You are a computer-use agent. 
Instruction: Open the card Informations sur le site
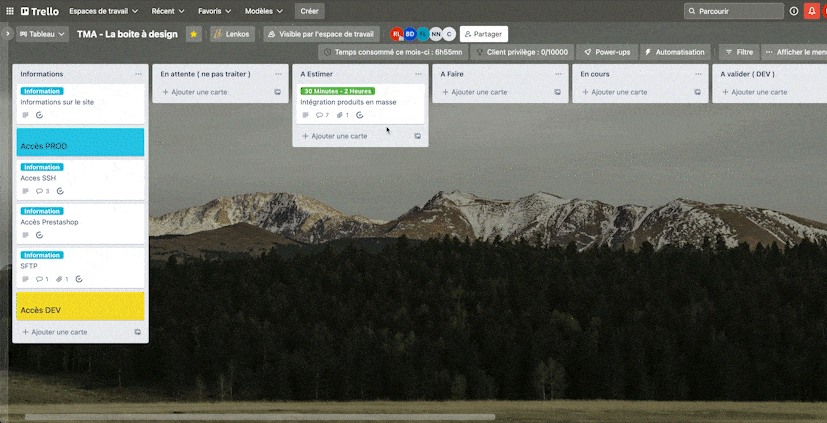pos(80,104)
